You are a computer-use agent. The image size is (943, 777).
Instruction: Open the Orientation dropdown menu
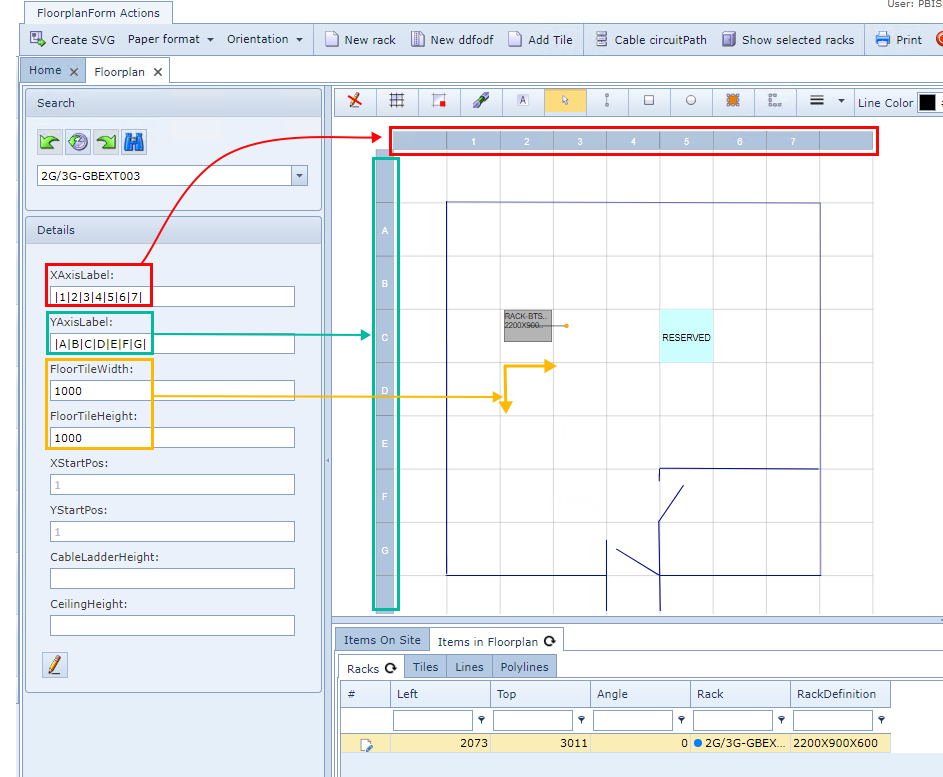click(x=265, y=40)
